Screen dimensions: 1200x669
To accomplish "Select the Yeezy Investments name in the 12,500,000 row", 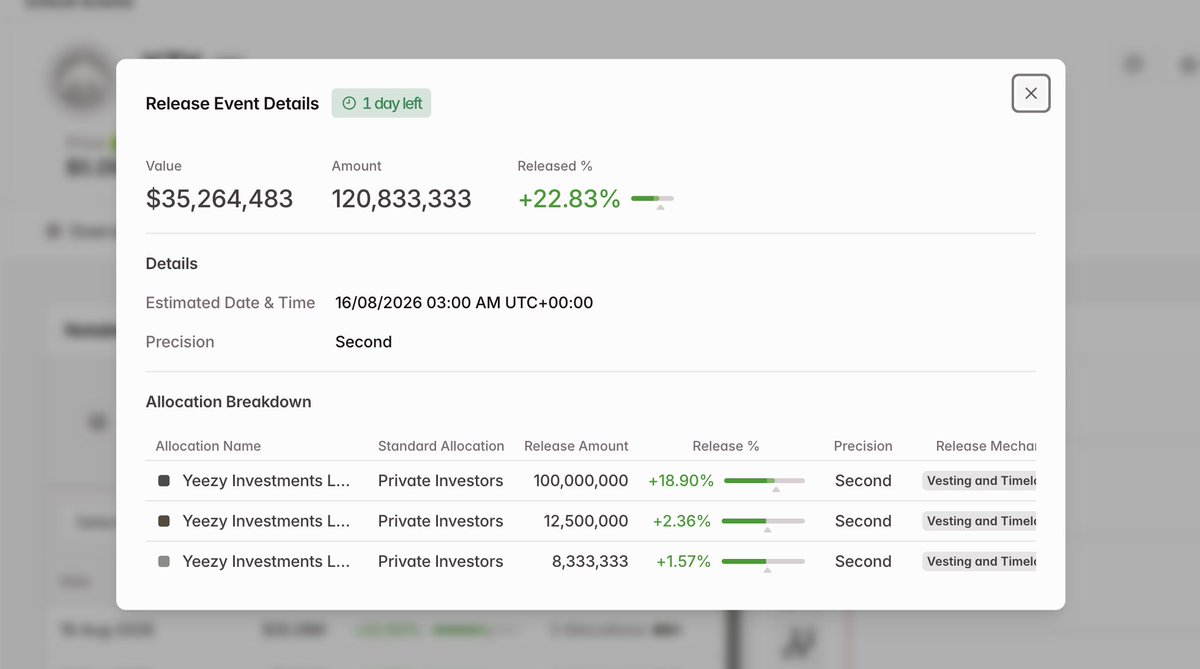I will tap(266, 521).
